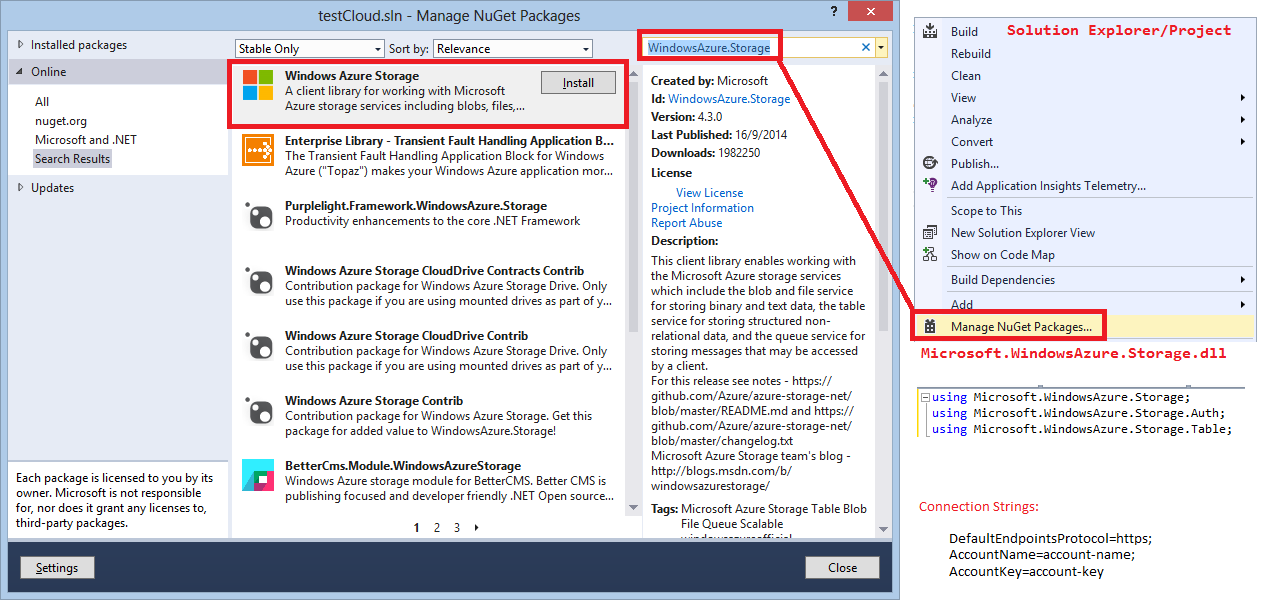Install the Windows Azure Storage package

pos(578,83)
